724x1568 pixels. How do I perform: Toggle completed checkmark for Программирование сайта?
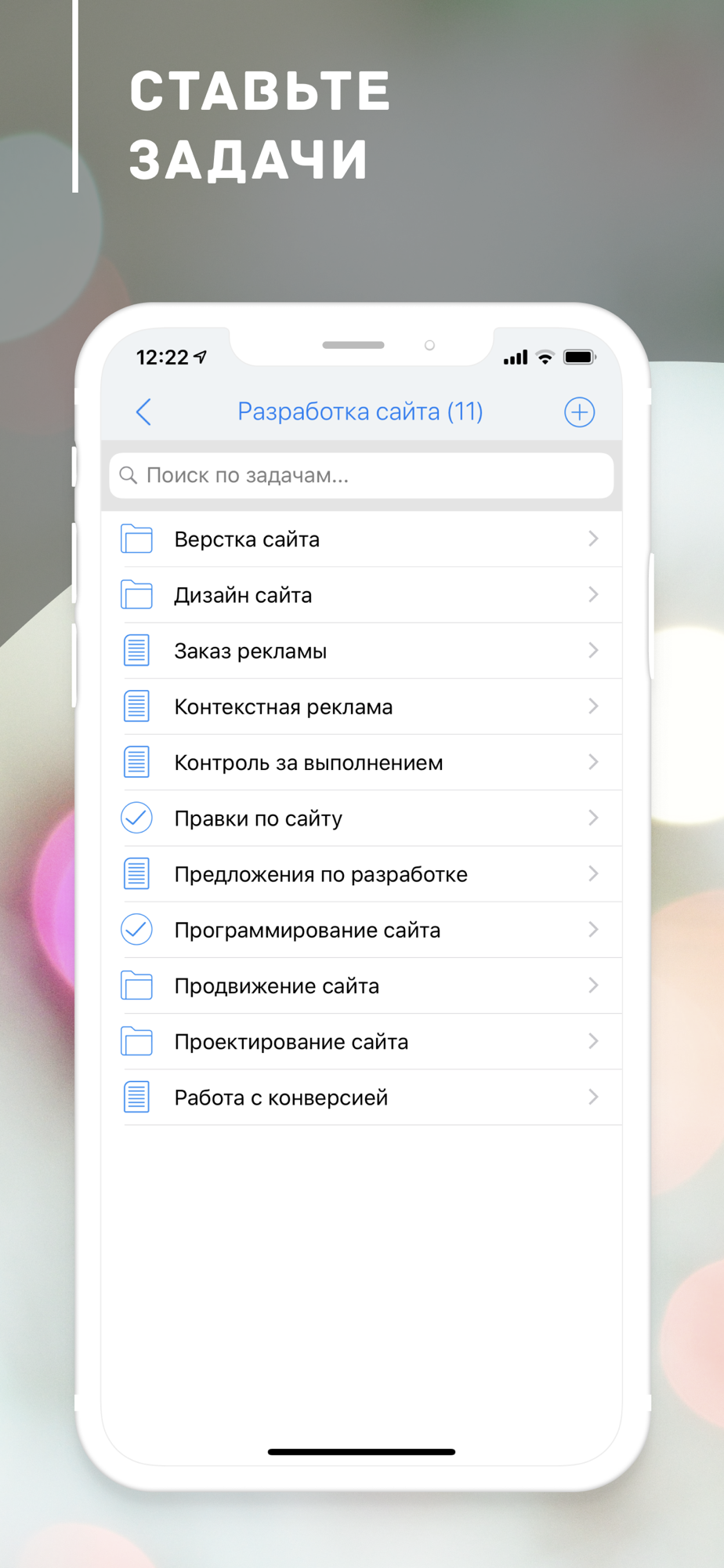tap(136, 929)
